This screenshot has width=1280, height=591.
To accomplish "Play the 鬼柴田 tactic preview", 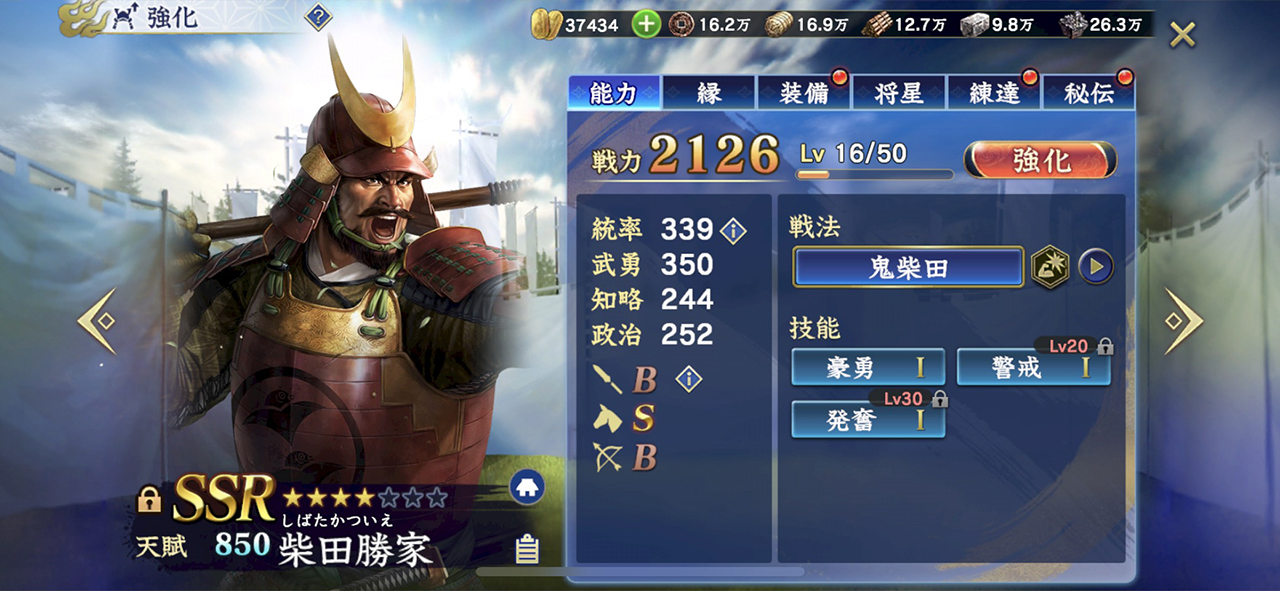I will 1096,267.
